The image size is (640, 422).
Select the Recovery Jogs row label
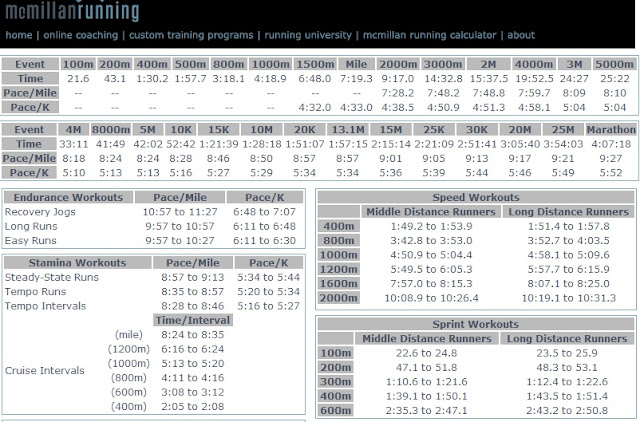[x=40, y=212]
